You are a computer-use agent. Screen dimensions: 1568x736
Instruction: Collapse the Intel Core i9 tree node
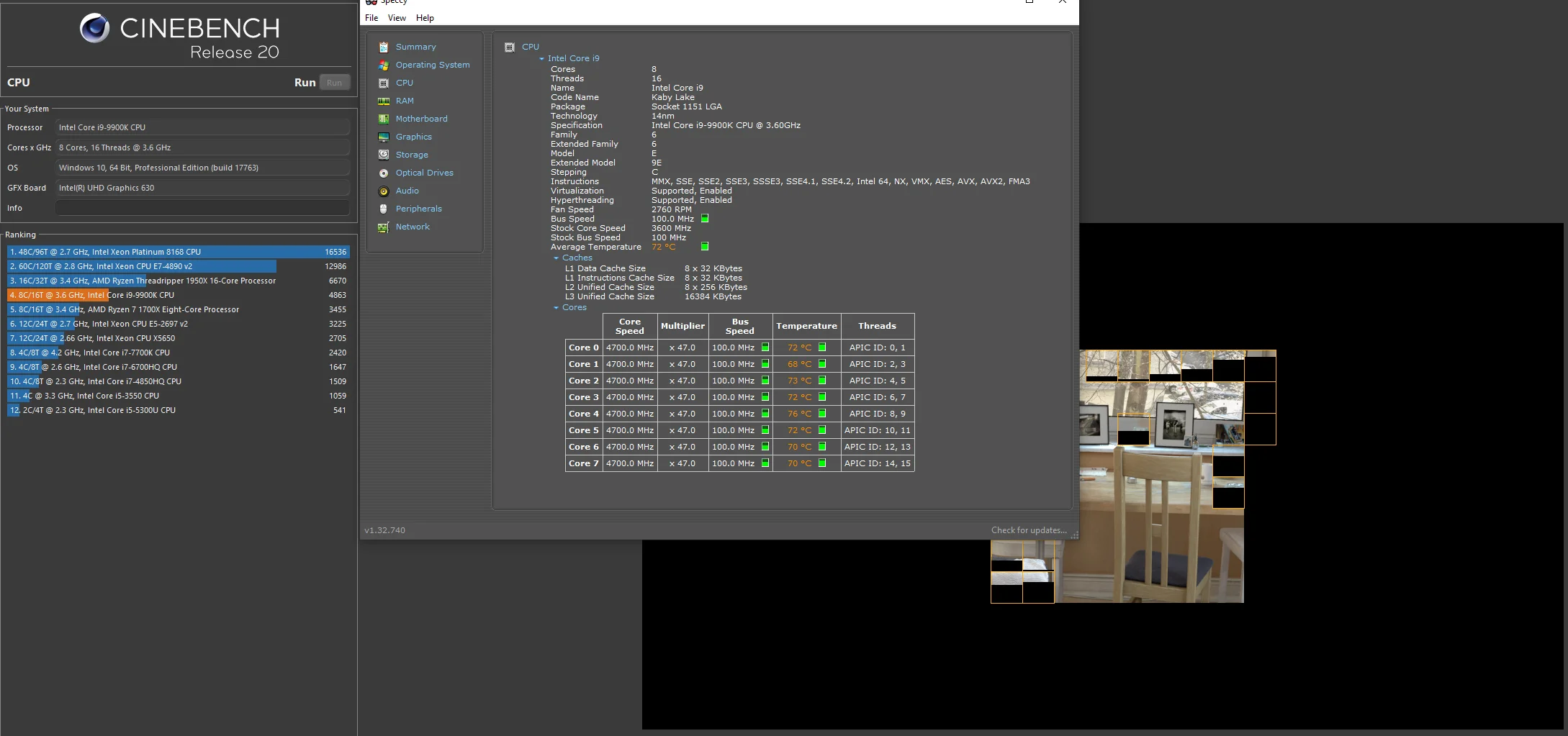click(541, 58)
